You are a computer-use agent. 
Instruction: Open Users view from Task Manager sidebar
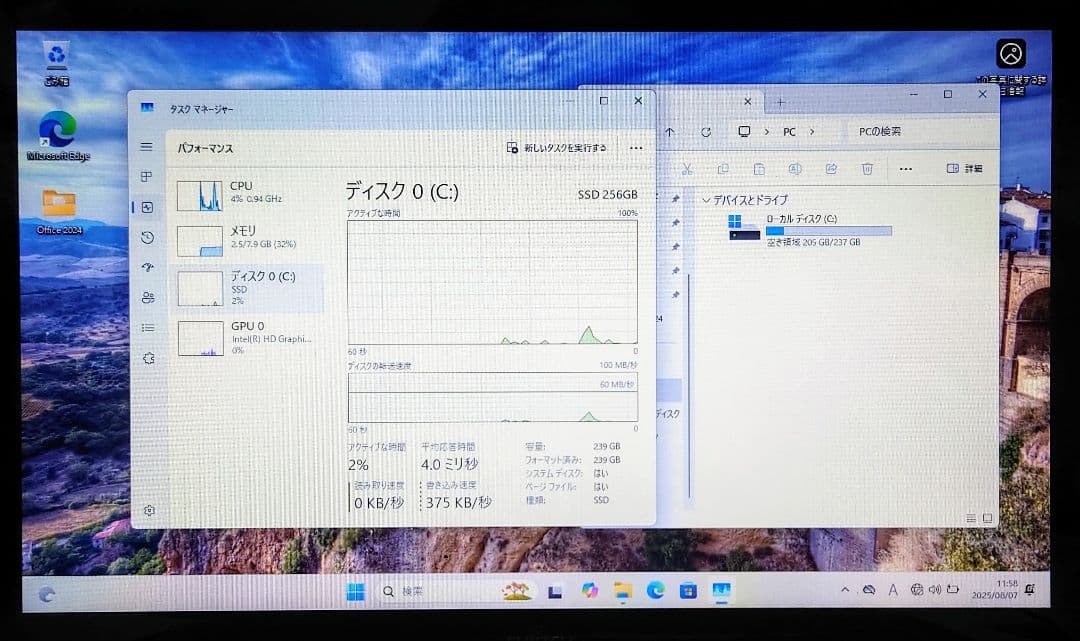tap(146, 298)
